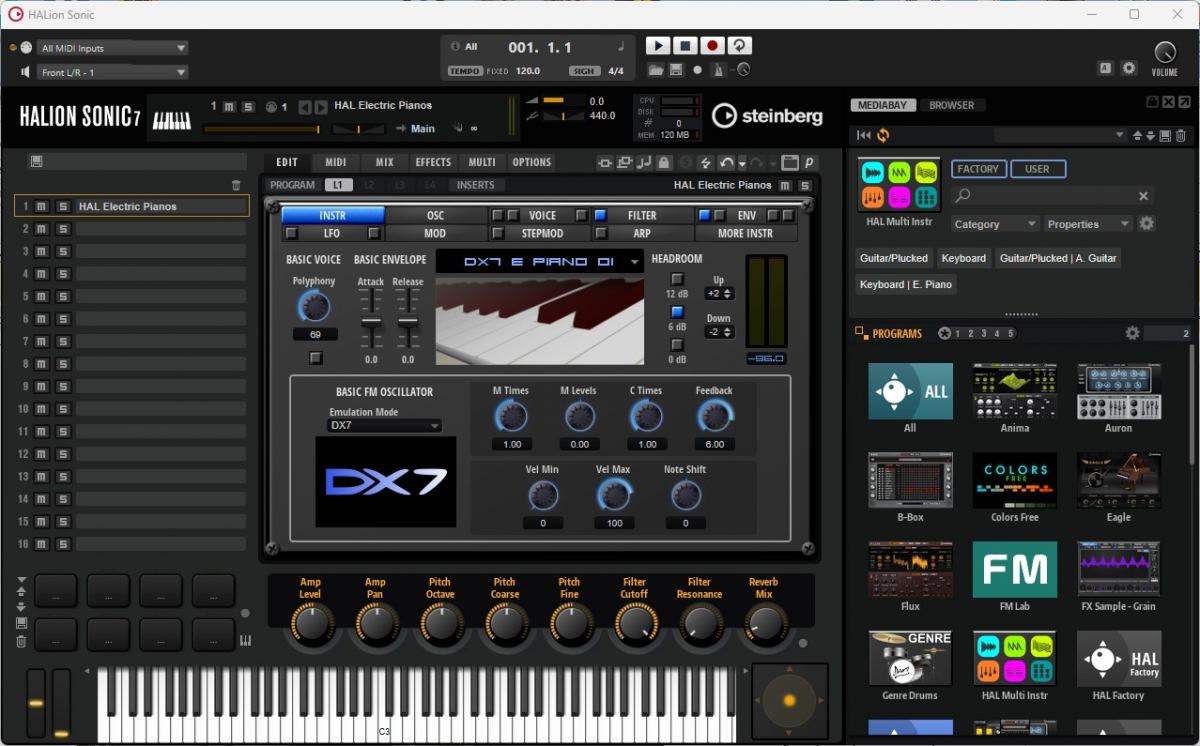Image resolution: width=1200 pixels, height=746 pixels.
Task: Click the MediaBay panel lock icon
Action: tap(1152, 102)
